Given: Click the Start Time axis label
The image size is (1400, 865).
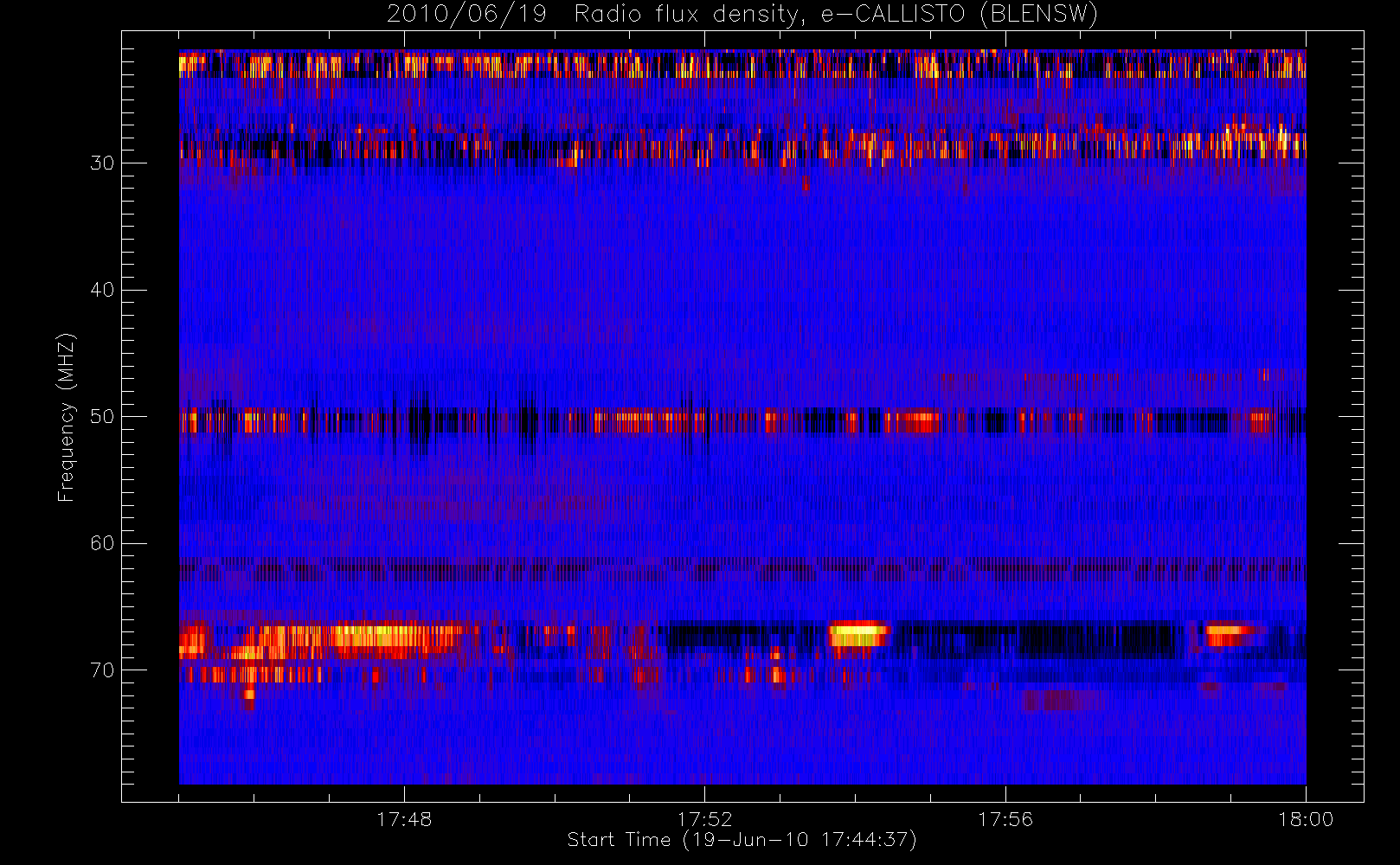Looking at the screenshot, I should tap(742, 840).
